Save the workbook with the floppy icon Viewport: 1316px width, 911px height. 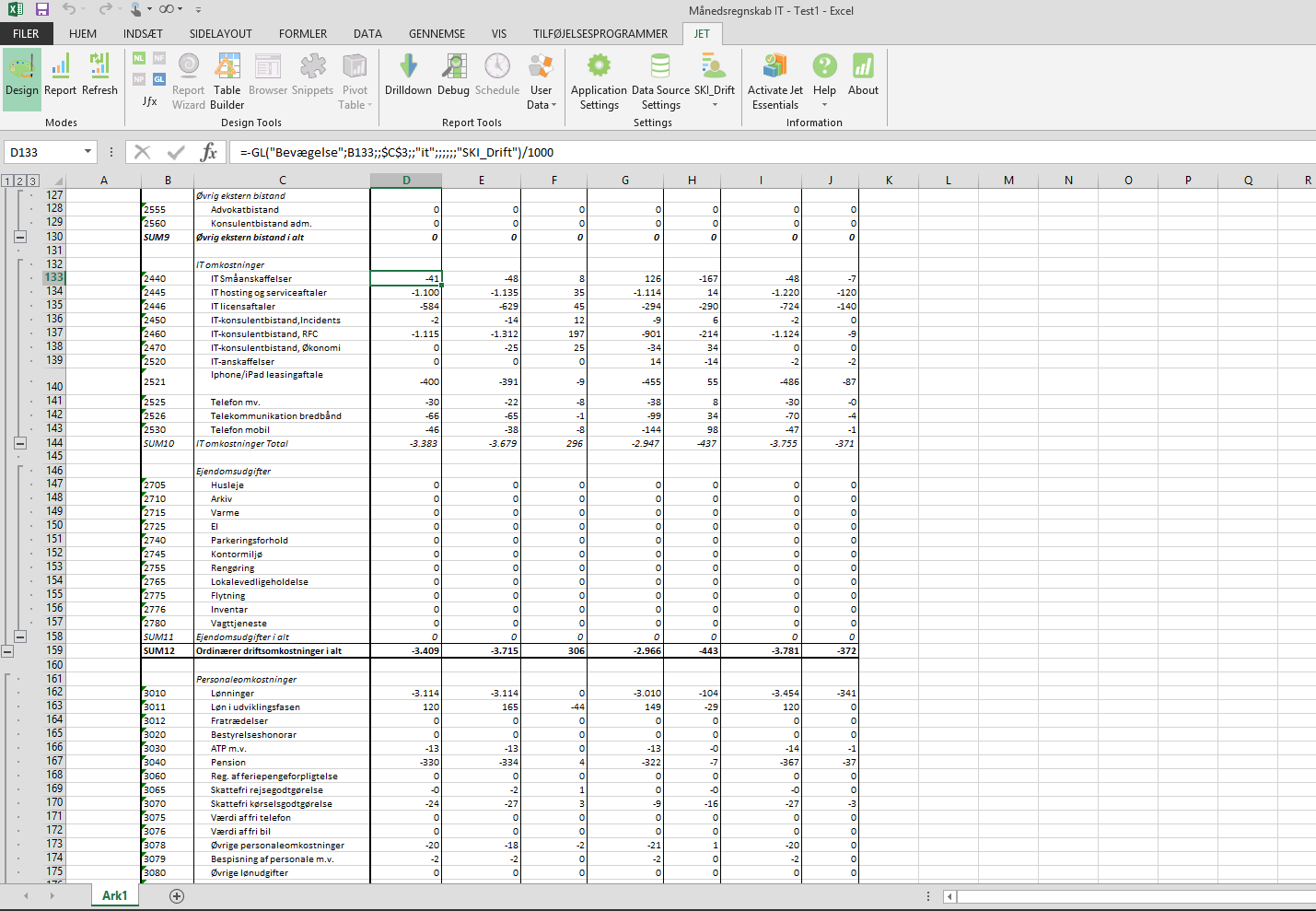point(42,9)
